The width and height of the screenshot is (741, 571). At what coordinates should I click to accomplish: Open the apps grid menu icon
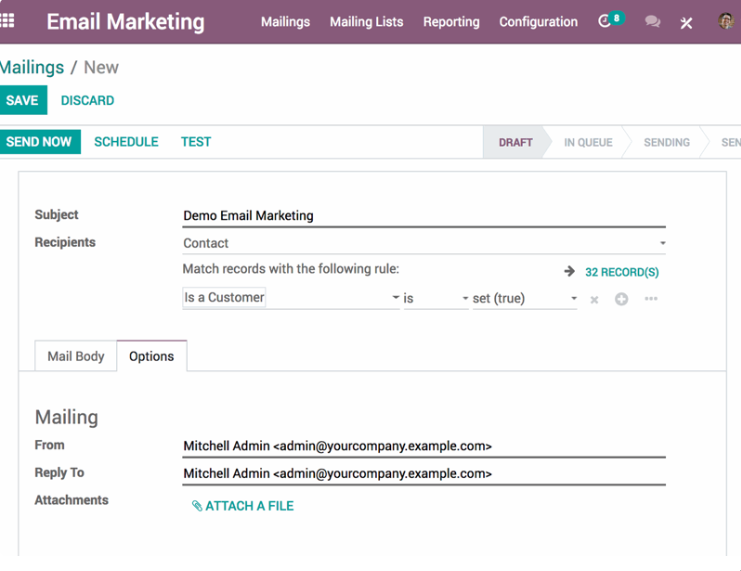pyautogui.click(x=8, y=21)
